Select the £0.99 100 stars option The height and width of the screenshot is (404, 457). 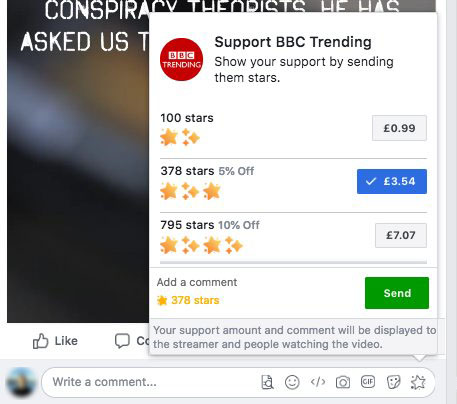[399, 128]
